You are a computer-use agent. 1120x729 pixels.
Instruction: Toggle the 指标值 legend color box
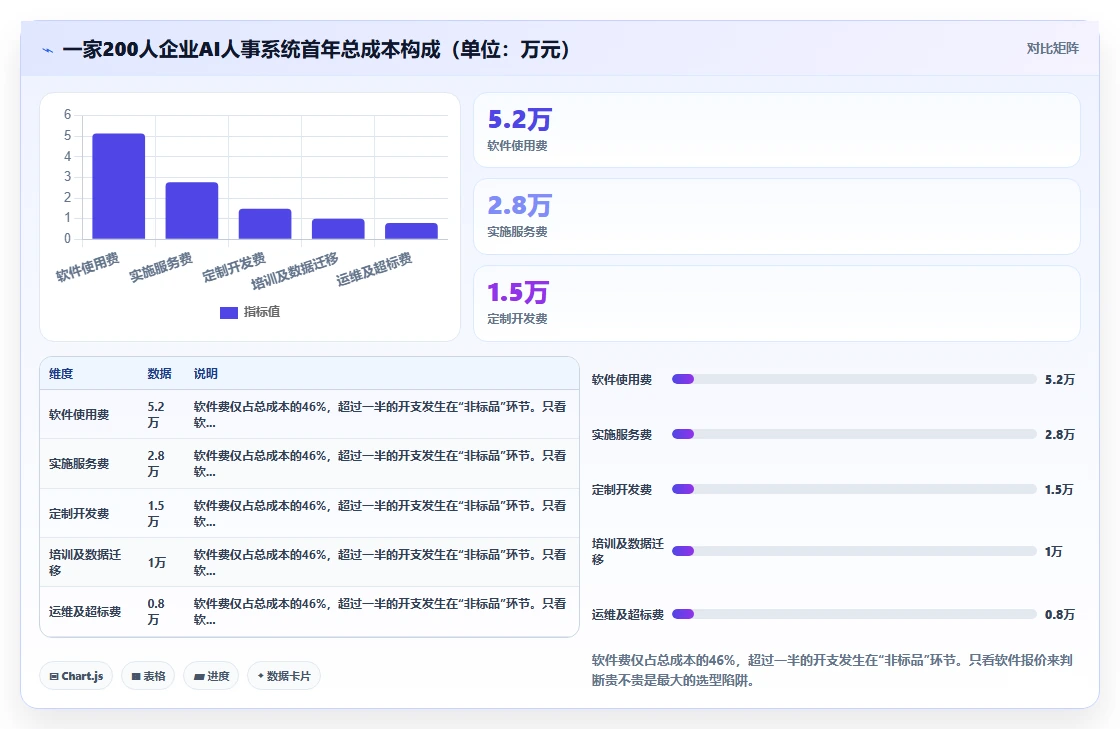(229, 313)
